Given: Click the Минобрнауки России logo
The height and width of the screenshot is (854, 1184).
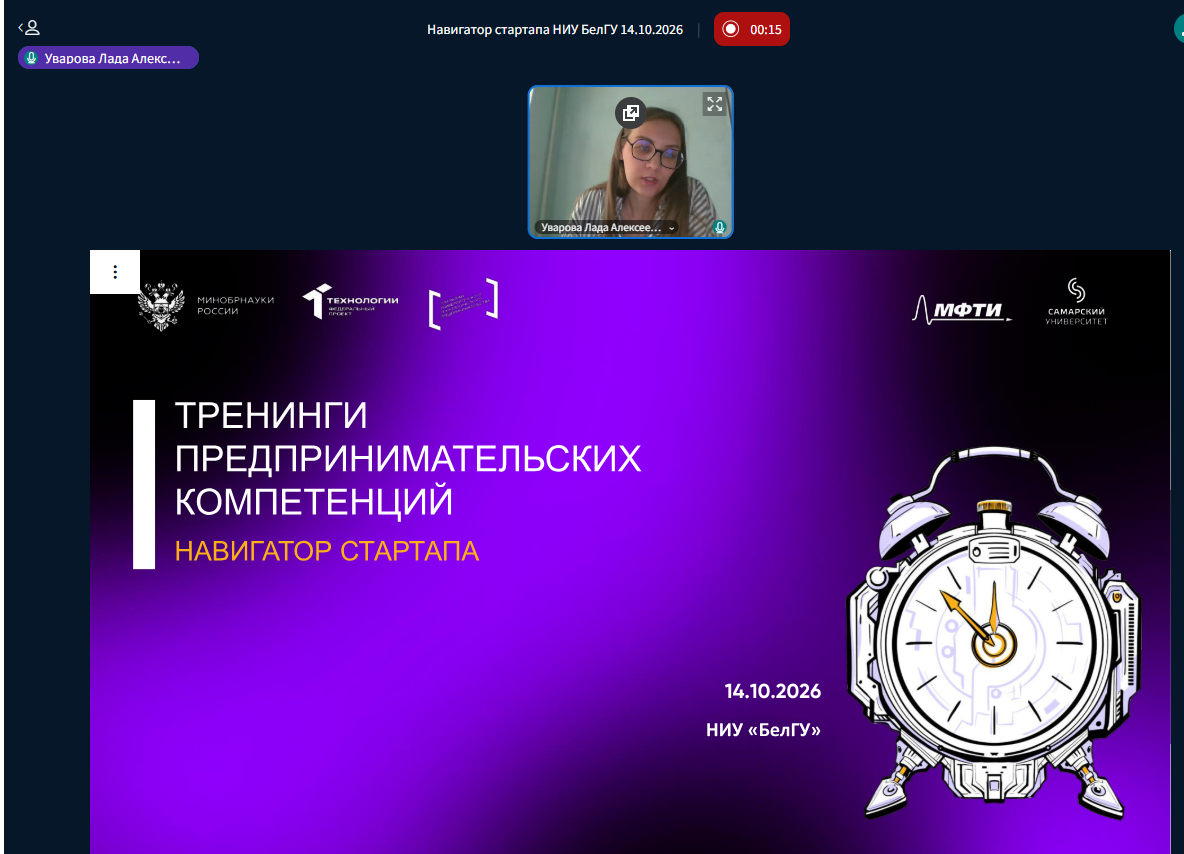Looking at the screenshot, I should [206, 306].
